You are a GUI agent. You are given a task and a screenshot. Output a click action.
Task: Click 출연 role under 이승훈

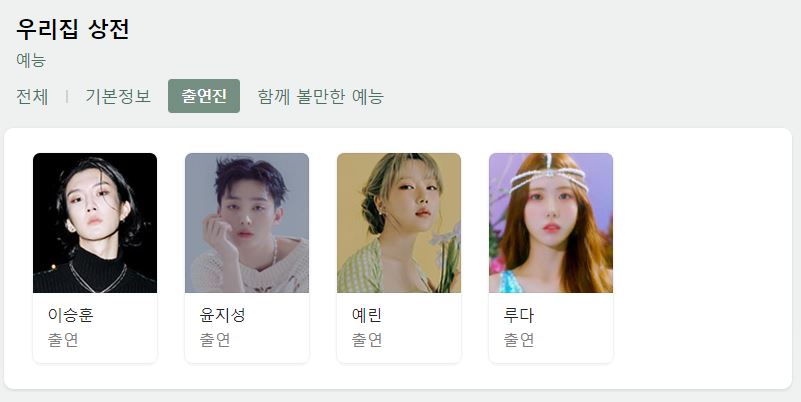[63, 340]
